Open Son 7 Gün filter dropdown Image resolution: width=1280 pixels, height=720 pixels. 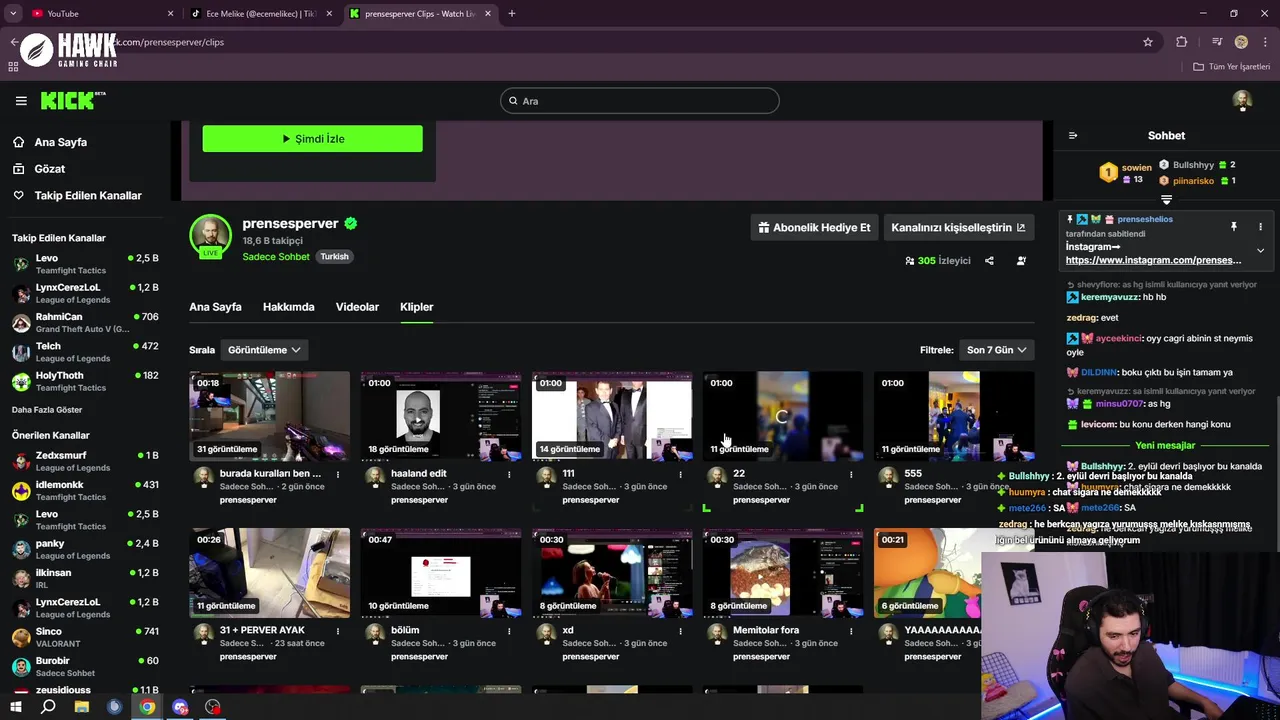[996, 350]
